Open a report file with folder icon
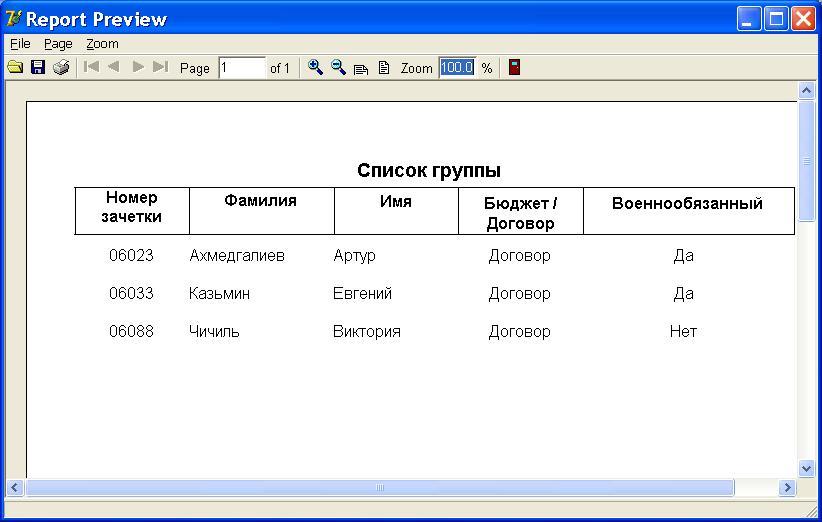822x522 pixels. point(15,67)
